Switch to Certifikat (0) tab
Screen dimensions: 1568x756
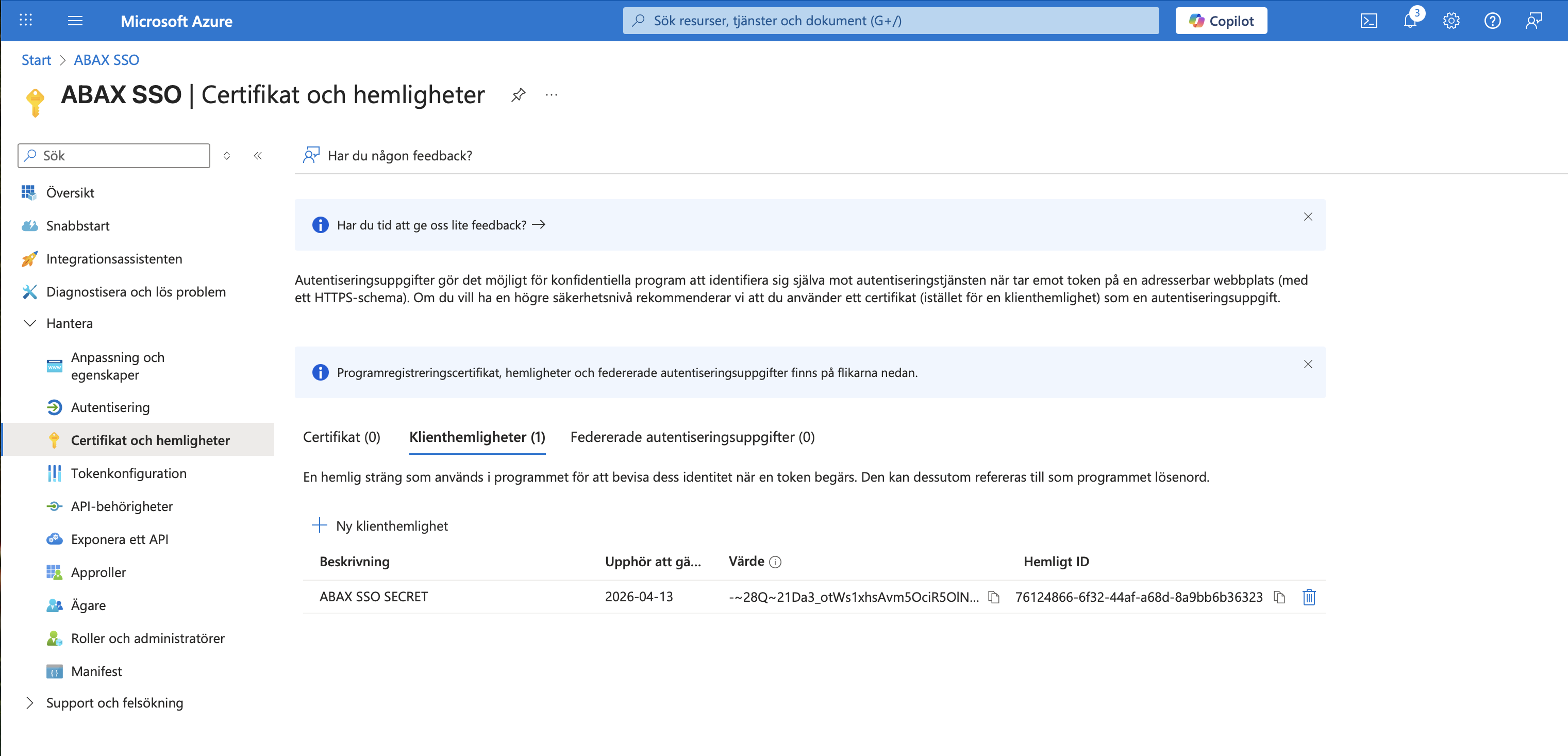click(341, 437)
